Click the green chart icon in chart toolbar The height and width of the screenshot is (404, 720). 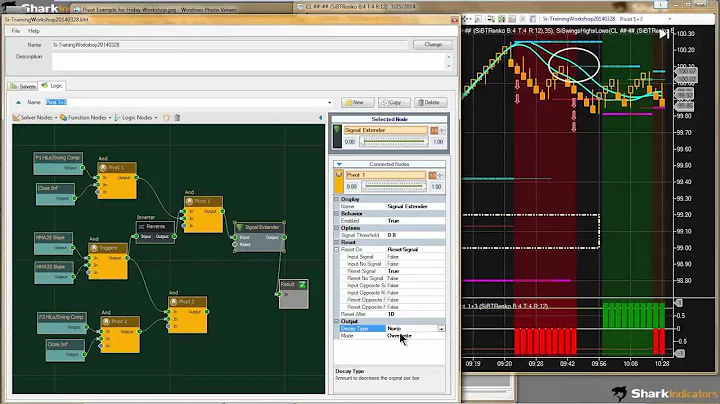point(501,19)
